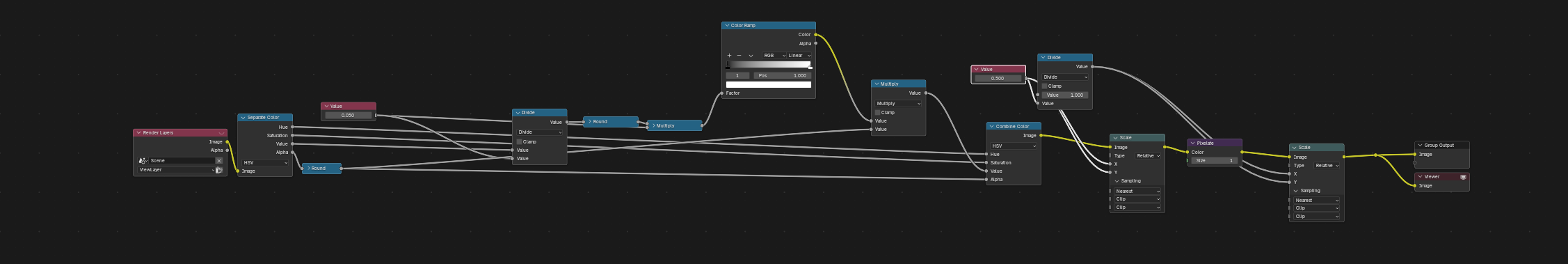Add a color stop with the Color Ramp plus icon
This screenshot has width=1568, height=264.
(729, 56)
